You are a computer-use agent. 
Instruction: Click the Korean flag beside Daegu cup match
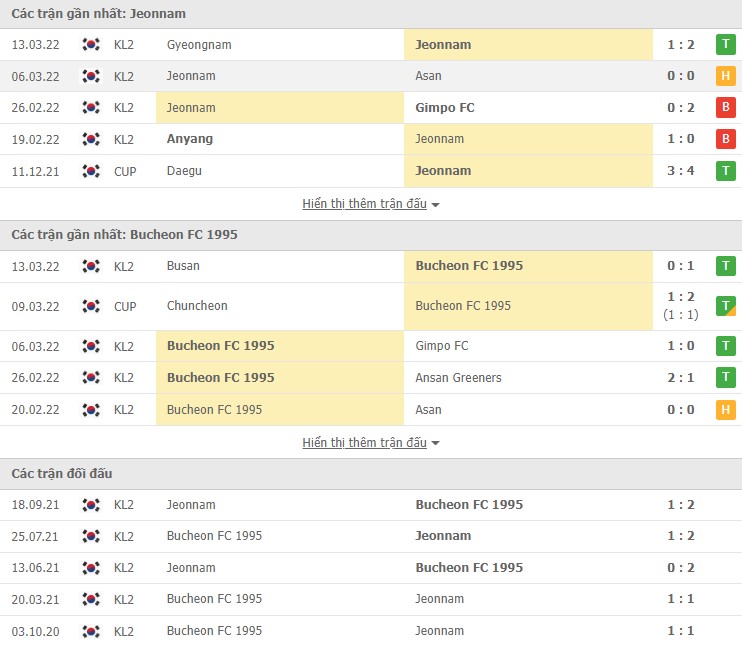(91, 171)
